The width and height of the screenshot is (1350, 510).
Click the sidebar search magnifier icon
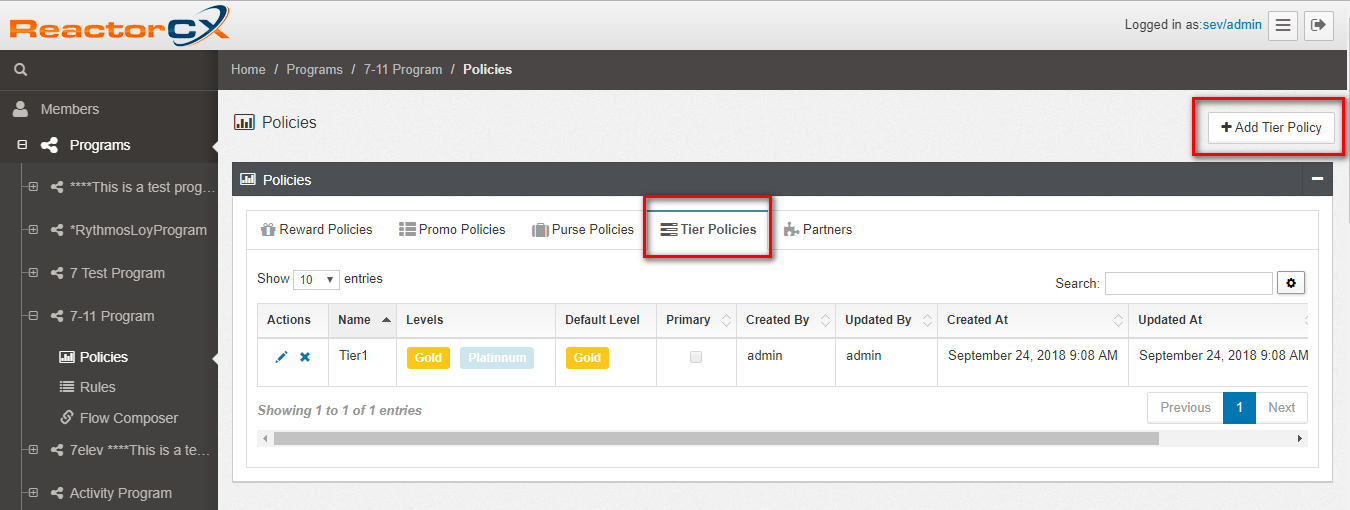tap(20, 70)
